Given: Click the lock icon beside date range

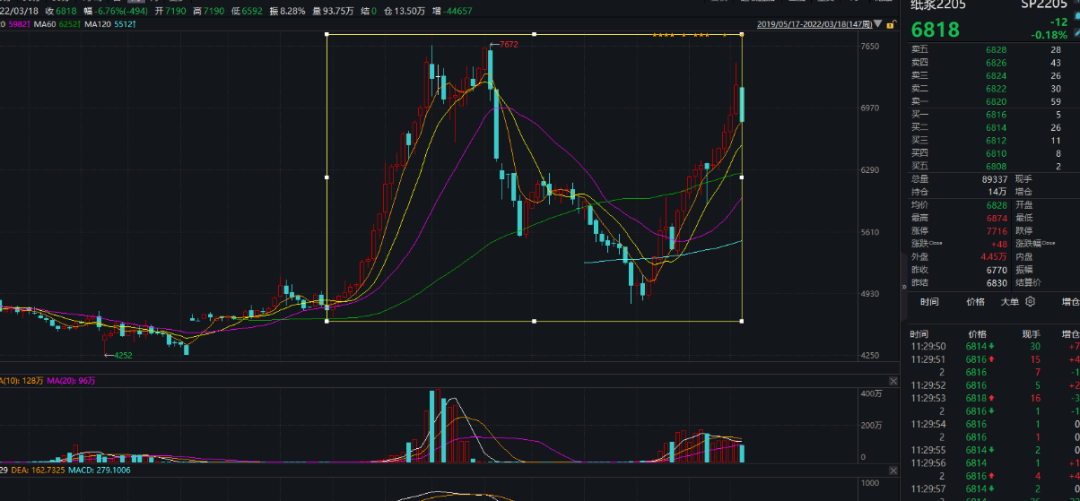Looking at the screenshot, I should (891, 24).
